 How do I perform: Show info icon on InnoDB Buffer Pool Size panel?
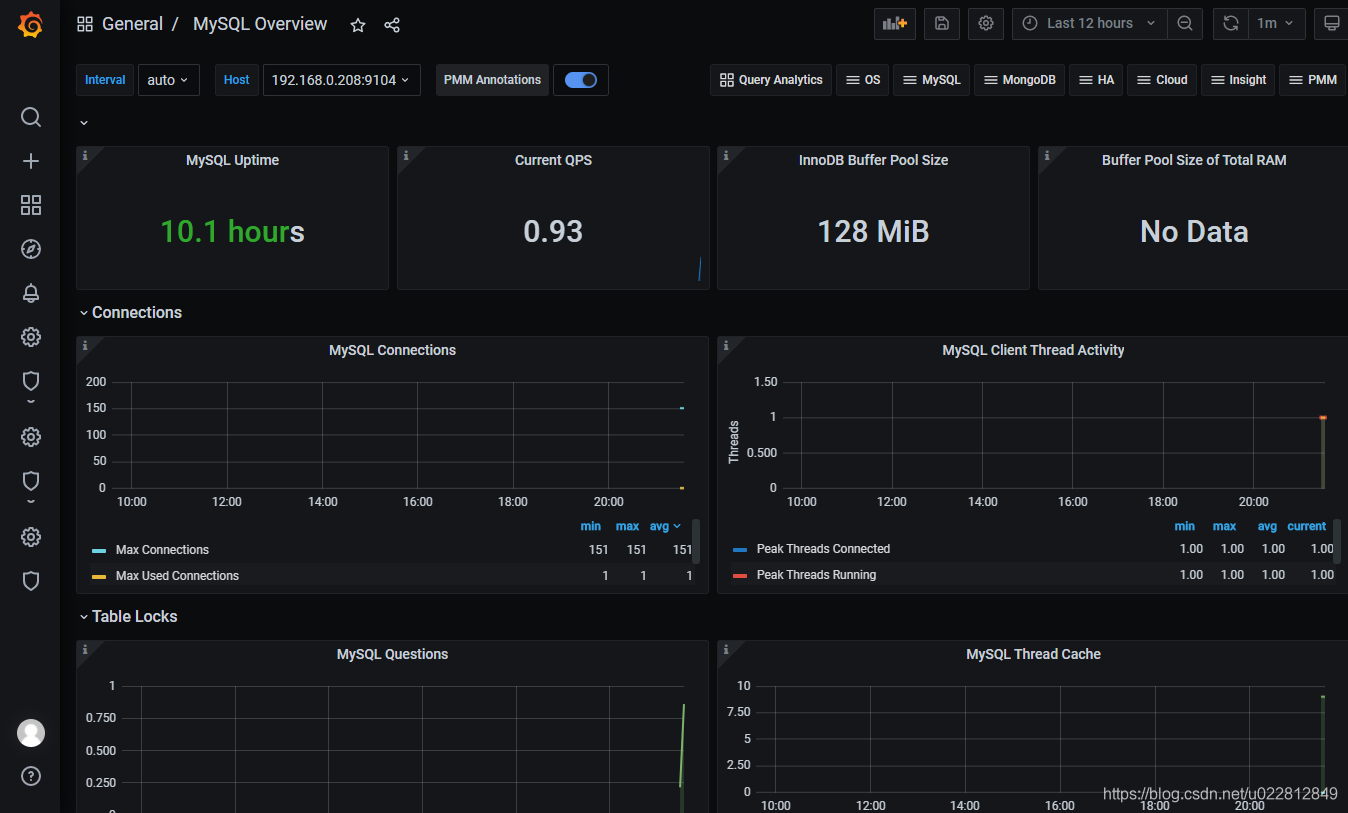coord(726,155)
